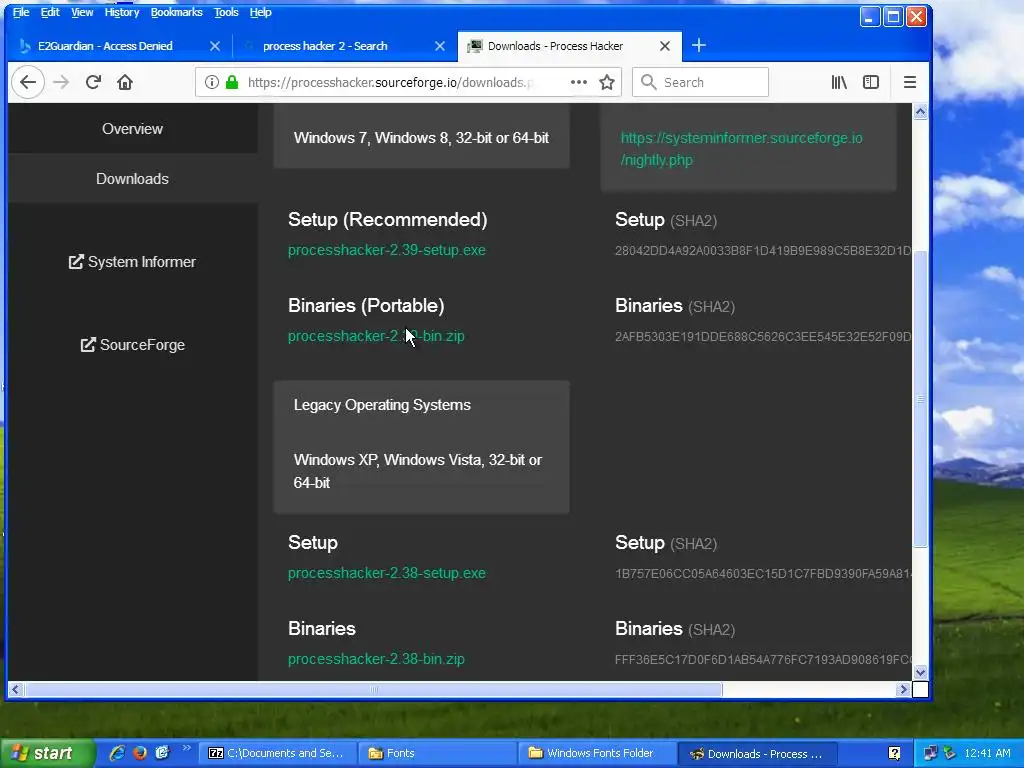This screenshot has width=1024, height=768.
Task: Expand quick launch chevron on taskbar
Action: click(x=187, y=748)
